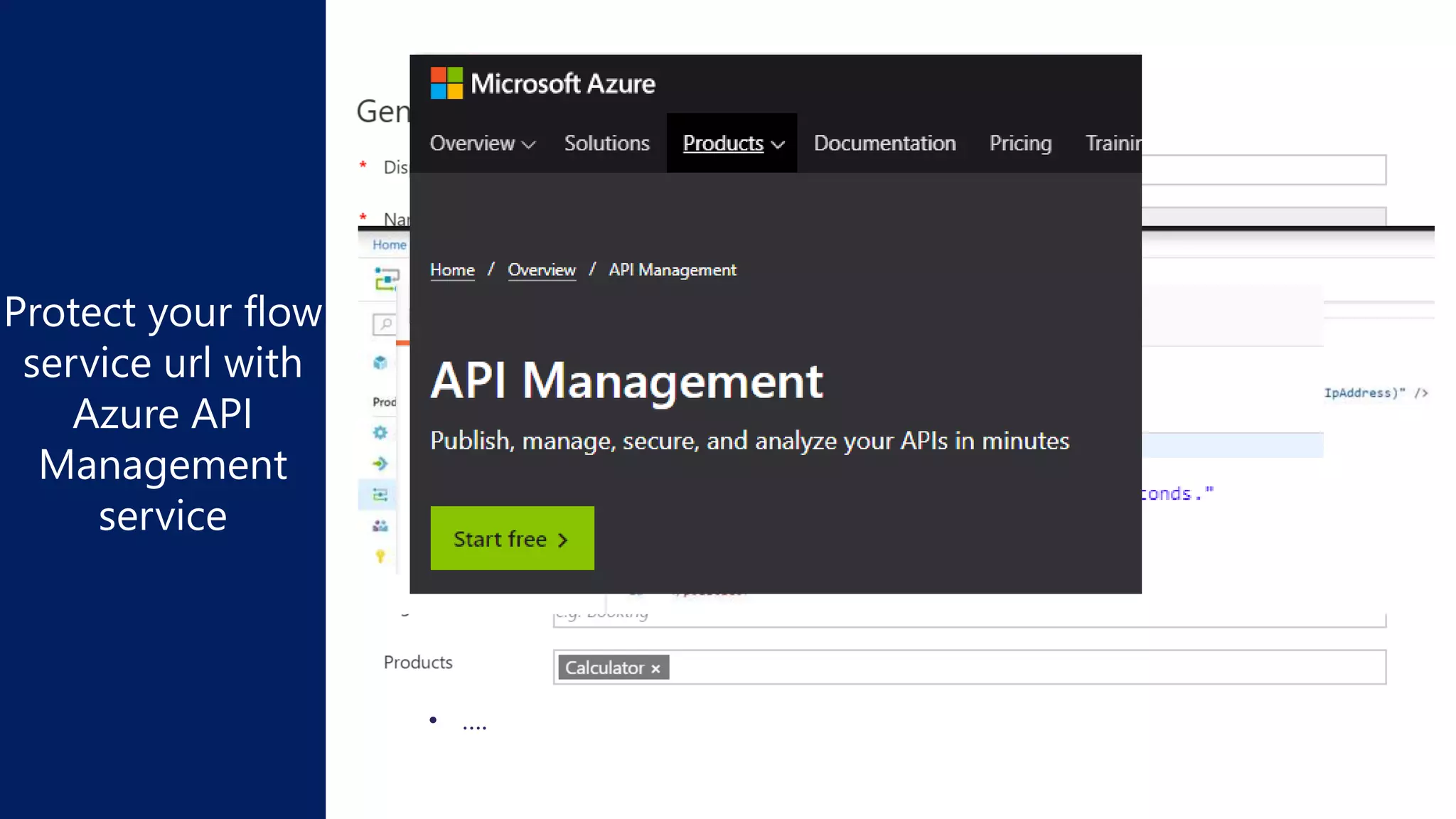Click the API Management heading

[x=626, y=381]
